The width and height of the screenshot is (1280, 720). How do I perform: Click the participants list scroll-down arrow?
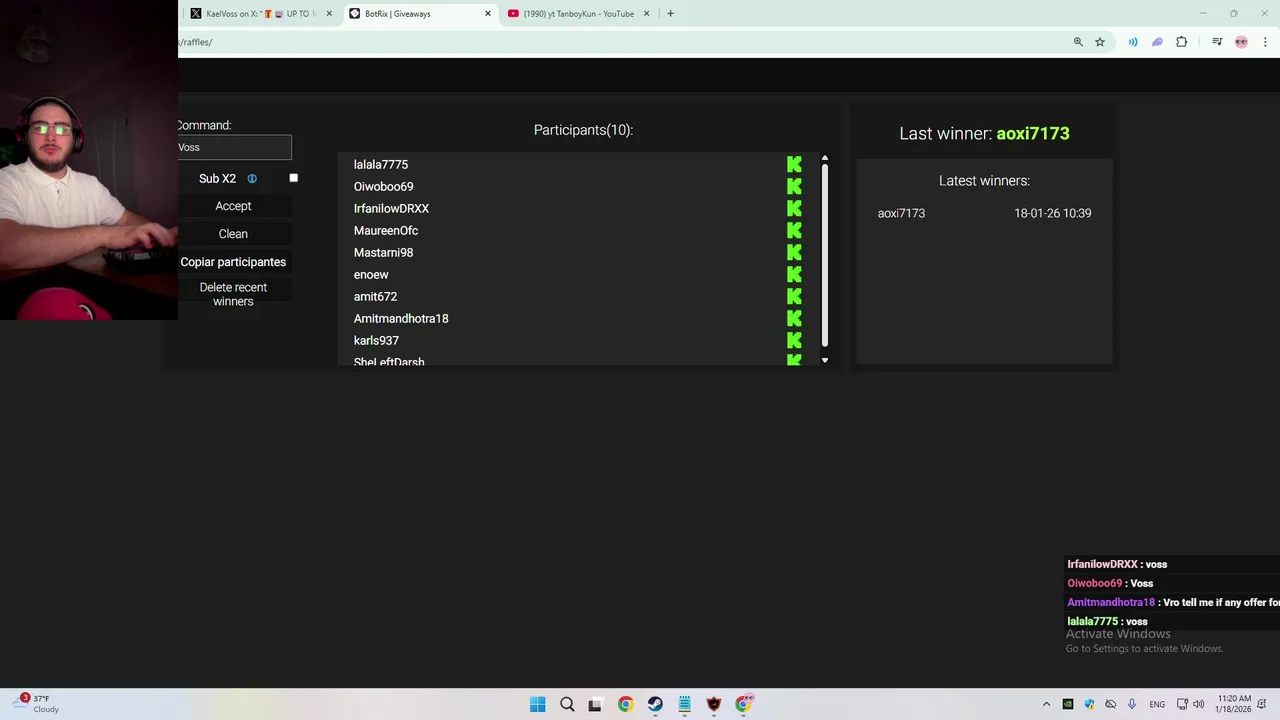point(825,360)
